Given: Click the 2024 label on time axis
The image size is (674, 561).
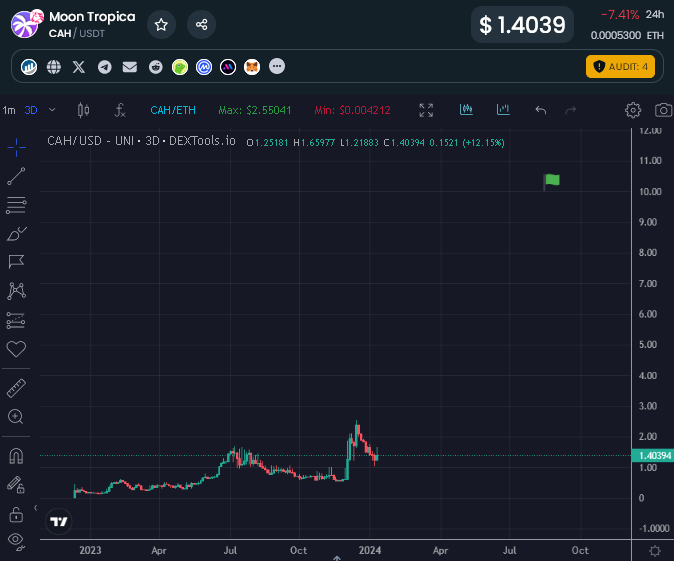Looking at the screenshot, I should [x=370, y=550].
